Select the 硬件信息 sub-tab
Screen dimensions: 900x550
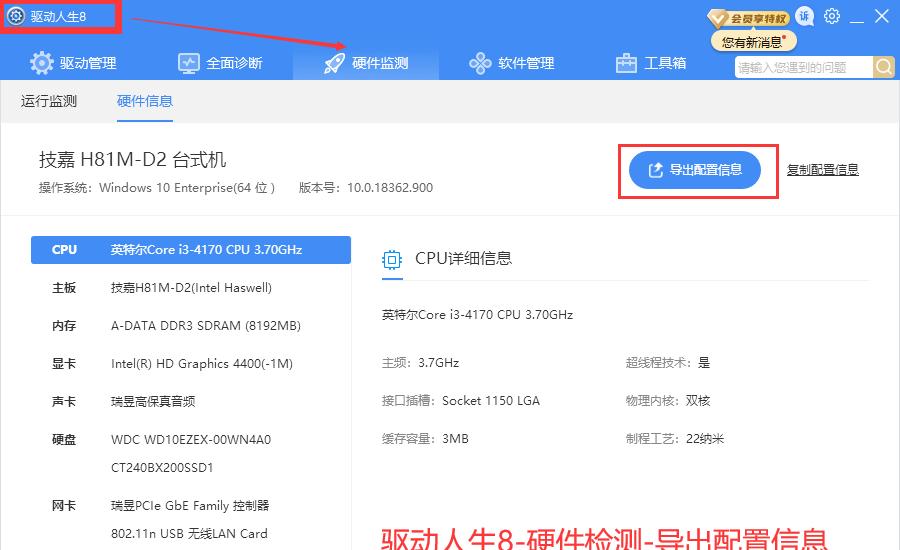click(x=145, y=101)
